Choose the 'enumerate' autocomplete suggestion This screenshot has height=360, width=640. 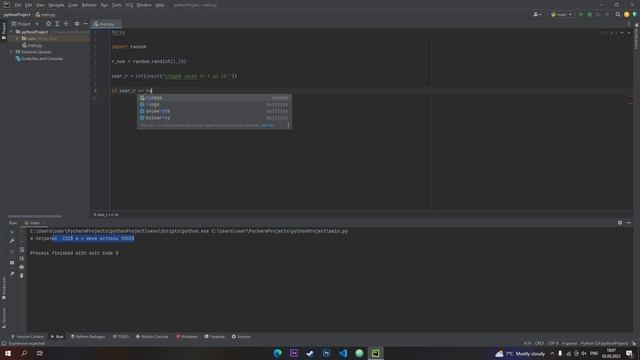[x=214, y=111]
